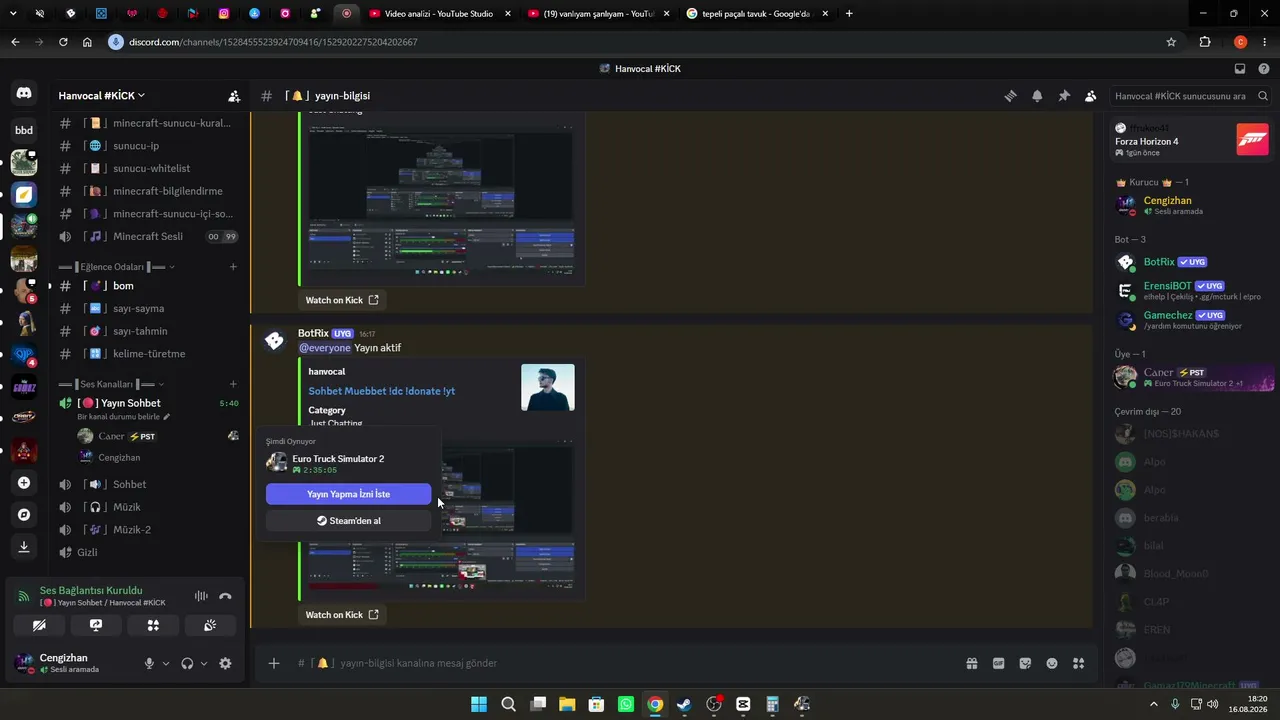Switch to Video analizi YouTube Studio tab
The width and height of the screenshot is (1280, 720).
click(438, 14)
